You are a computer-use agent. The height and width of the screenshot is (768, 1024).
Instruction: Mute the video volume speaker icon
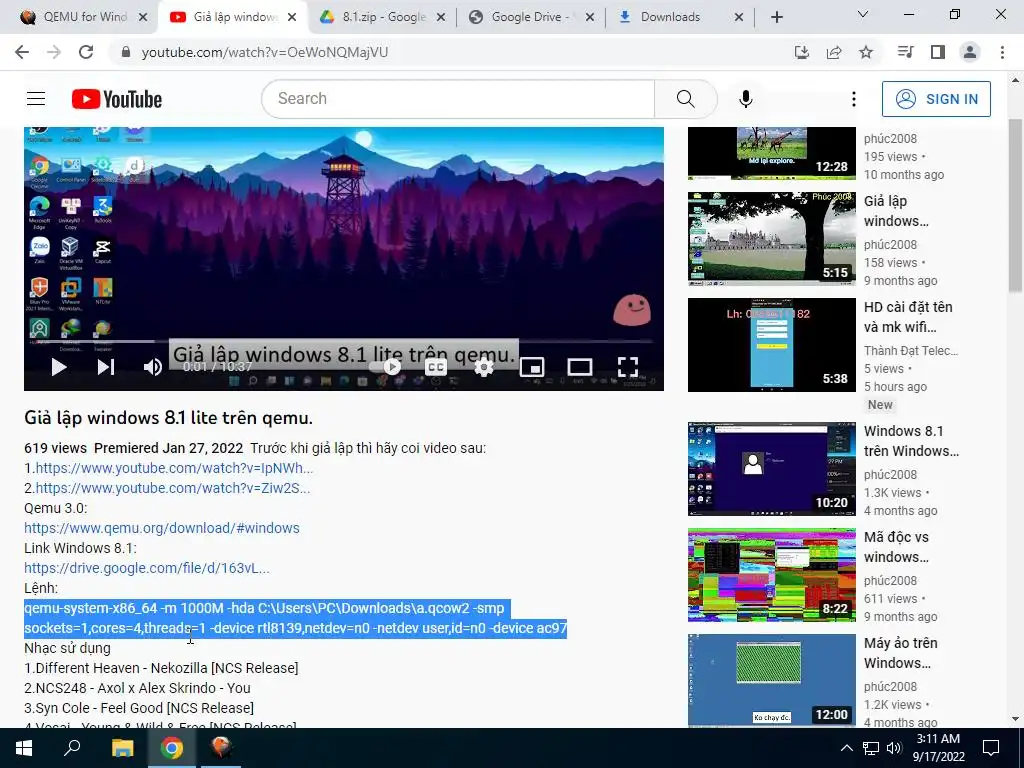pyautogui.click(x=152, y=367)
